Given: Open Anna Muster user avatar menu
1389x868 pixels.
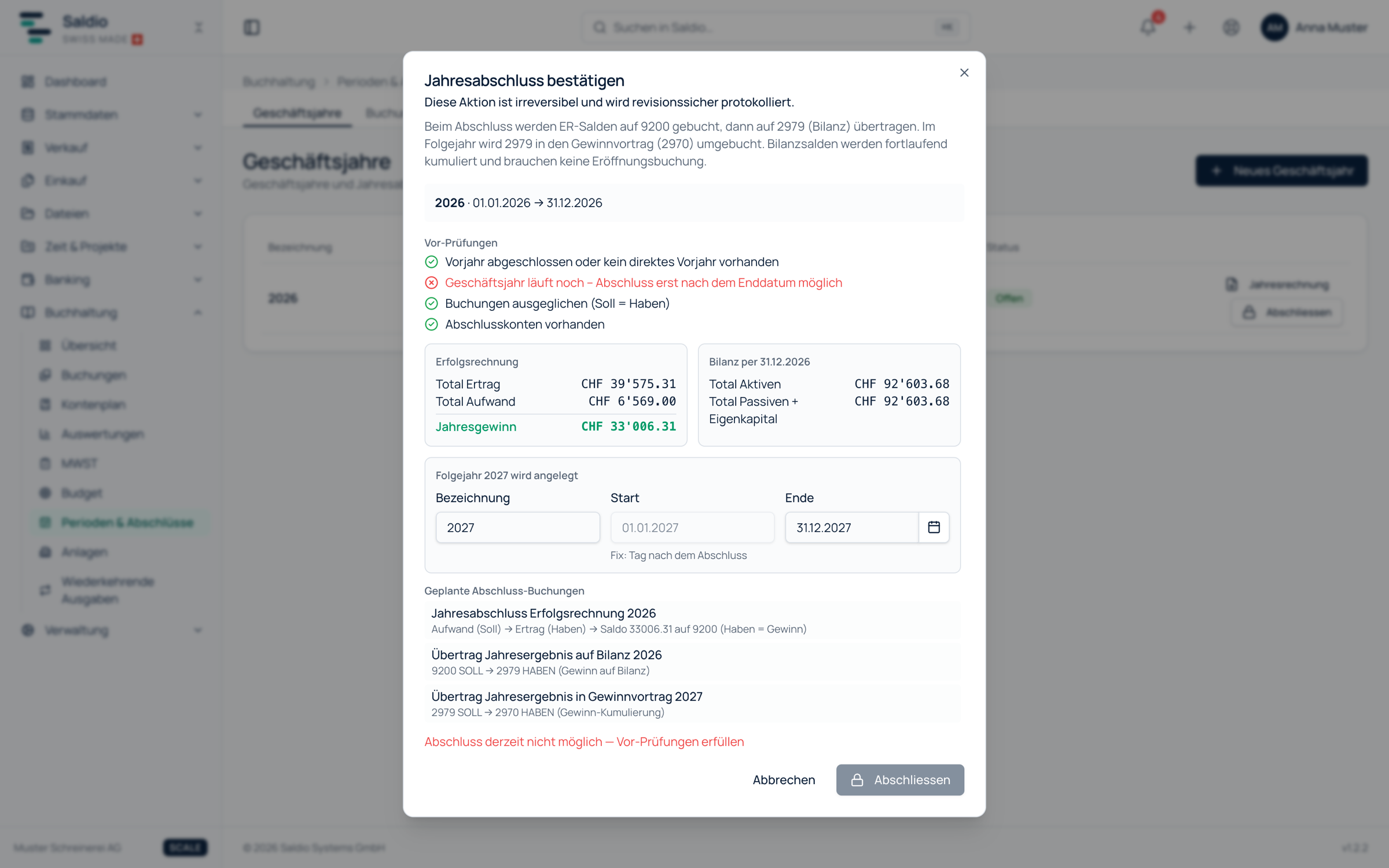Looking at the screenshot, I should [1314, 27].
